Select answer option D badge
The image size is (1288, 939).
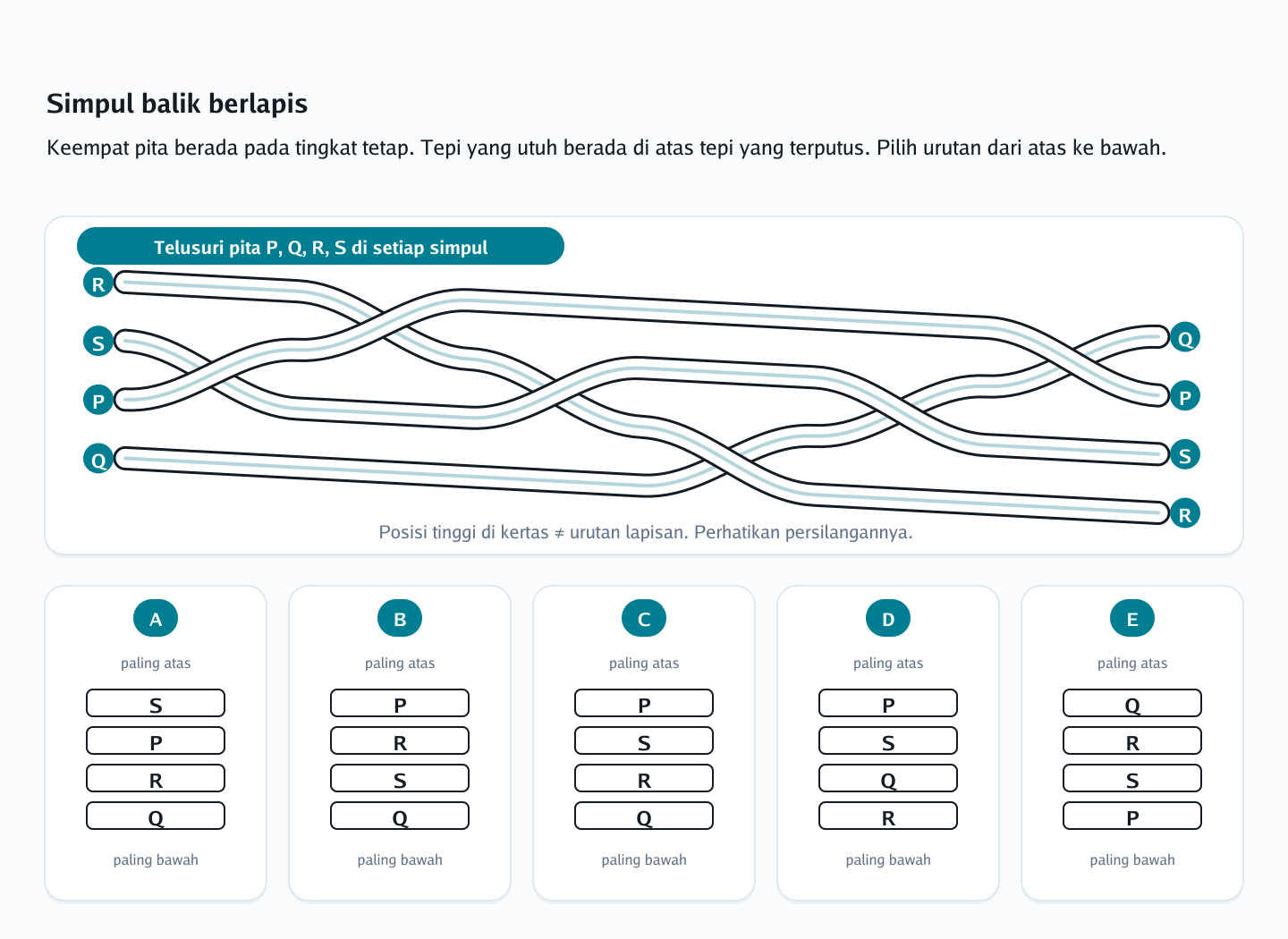888,618
